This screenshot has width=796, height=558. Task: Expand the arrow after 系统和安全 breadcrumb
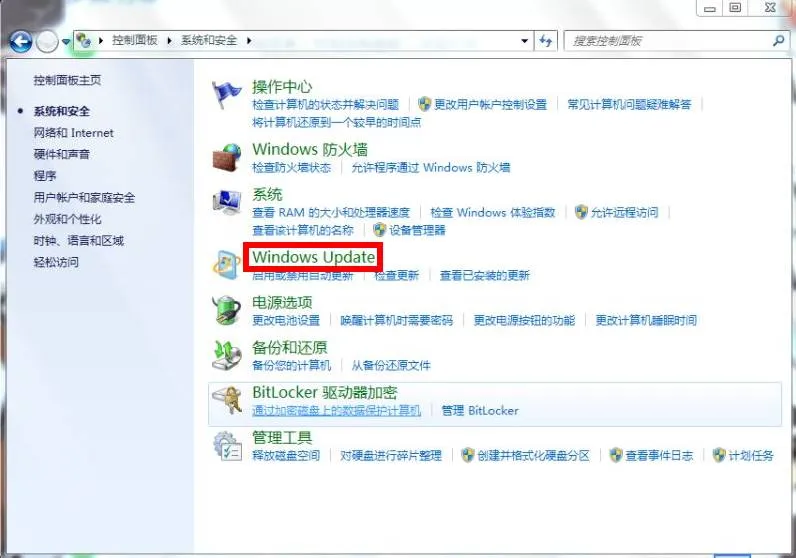click(x=249, y=40)
